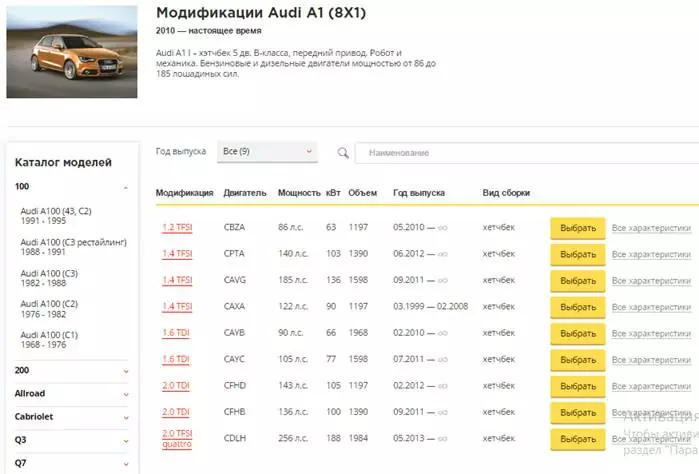Expand the Q7 model group
Viewport: 699px width, 474px height.
tap(71, 463)
